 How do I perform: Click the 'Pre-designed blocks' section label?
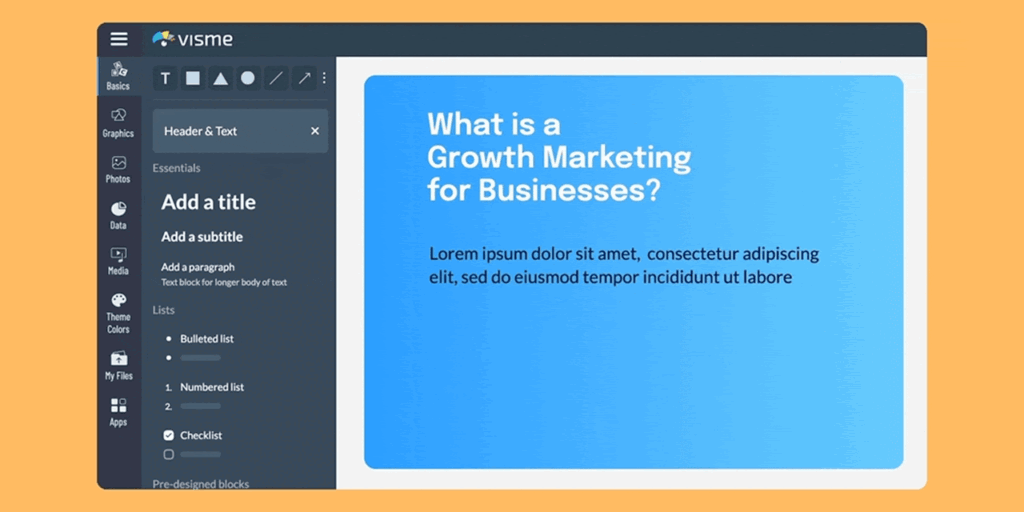pyautogui.click(x=200, y=484)
